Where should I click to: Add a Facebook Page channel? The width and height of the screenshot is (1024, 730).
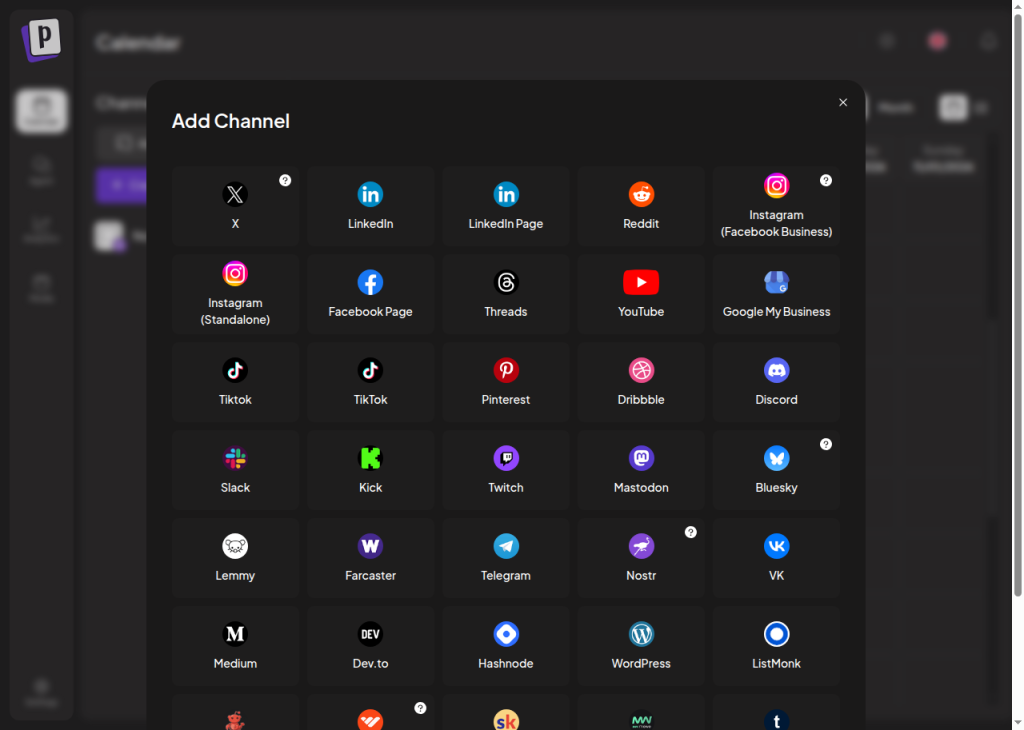[x=370, y=294]
